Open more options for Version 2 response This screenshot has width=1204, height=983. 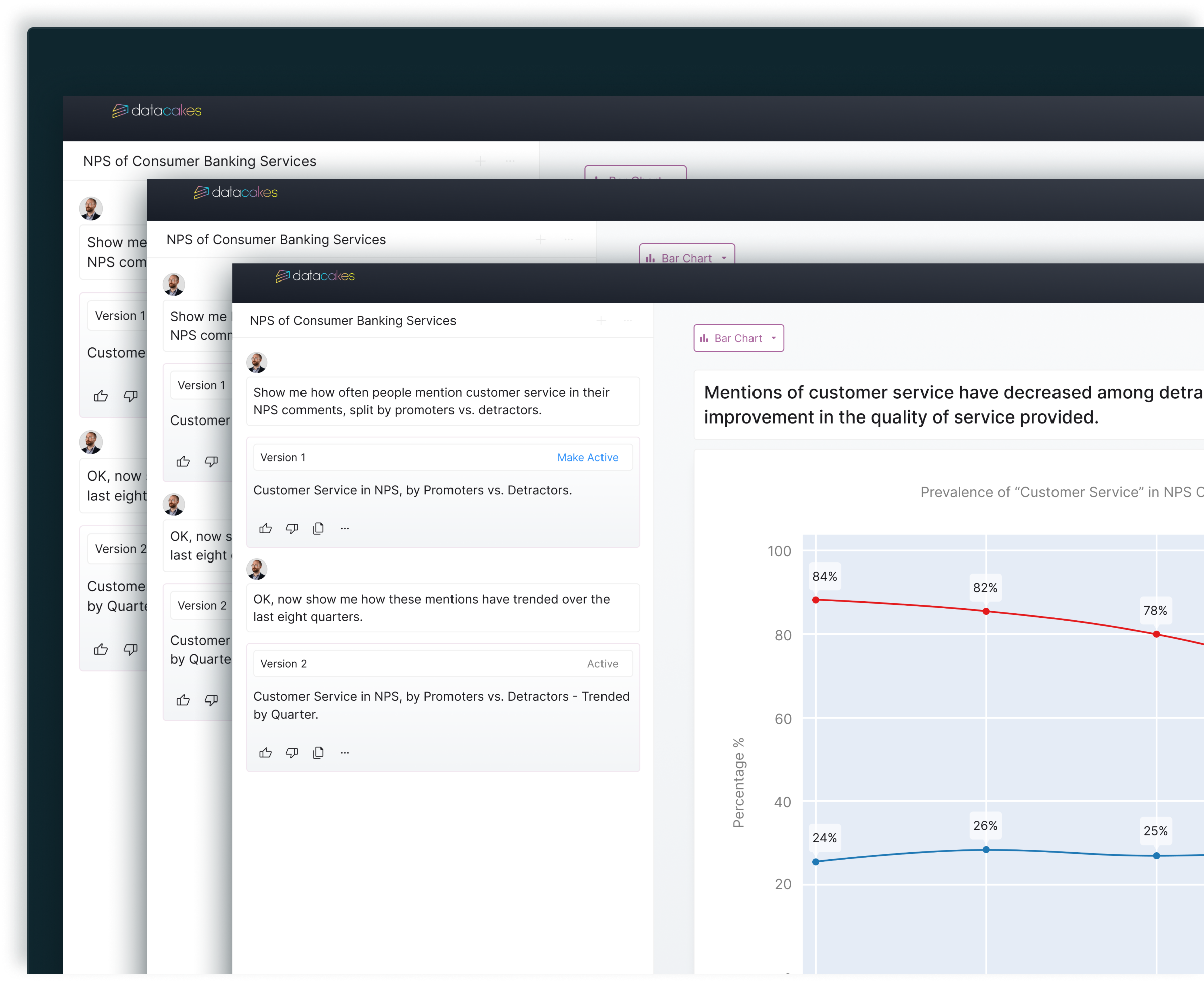click(x=345, y=753)
